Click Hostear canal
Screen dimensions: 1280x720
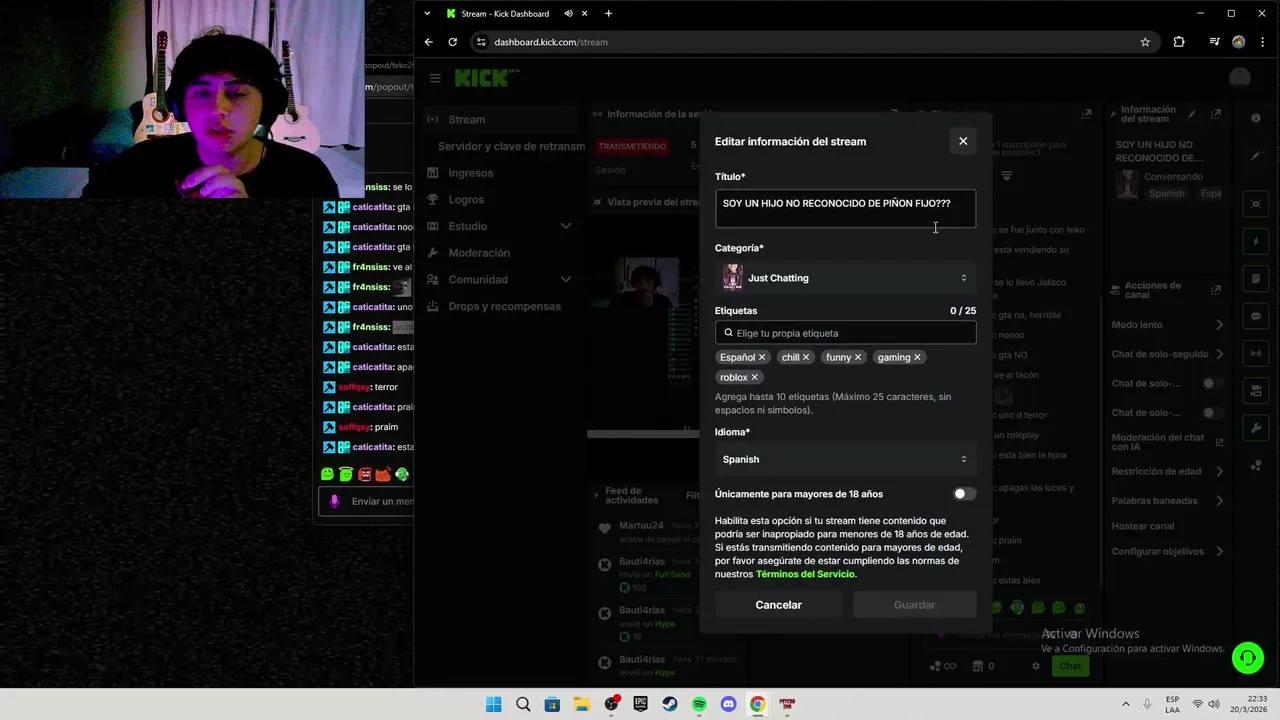[x=1143, y=526]
